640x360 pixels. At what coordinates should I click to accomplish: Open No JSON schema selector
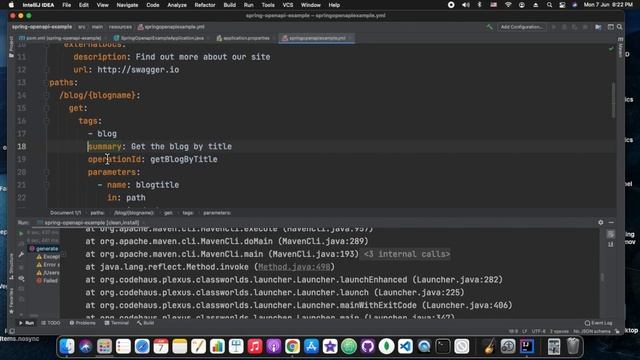[592, 331]
